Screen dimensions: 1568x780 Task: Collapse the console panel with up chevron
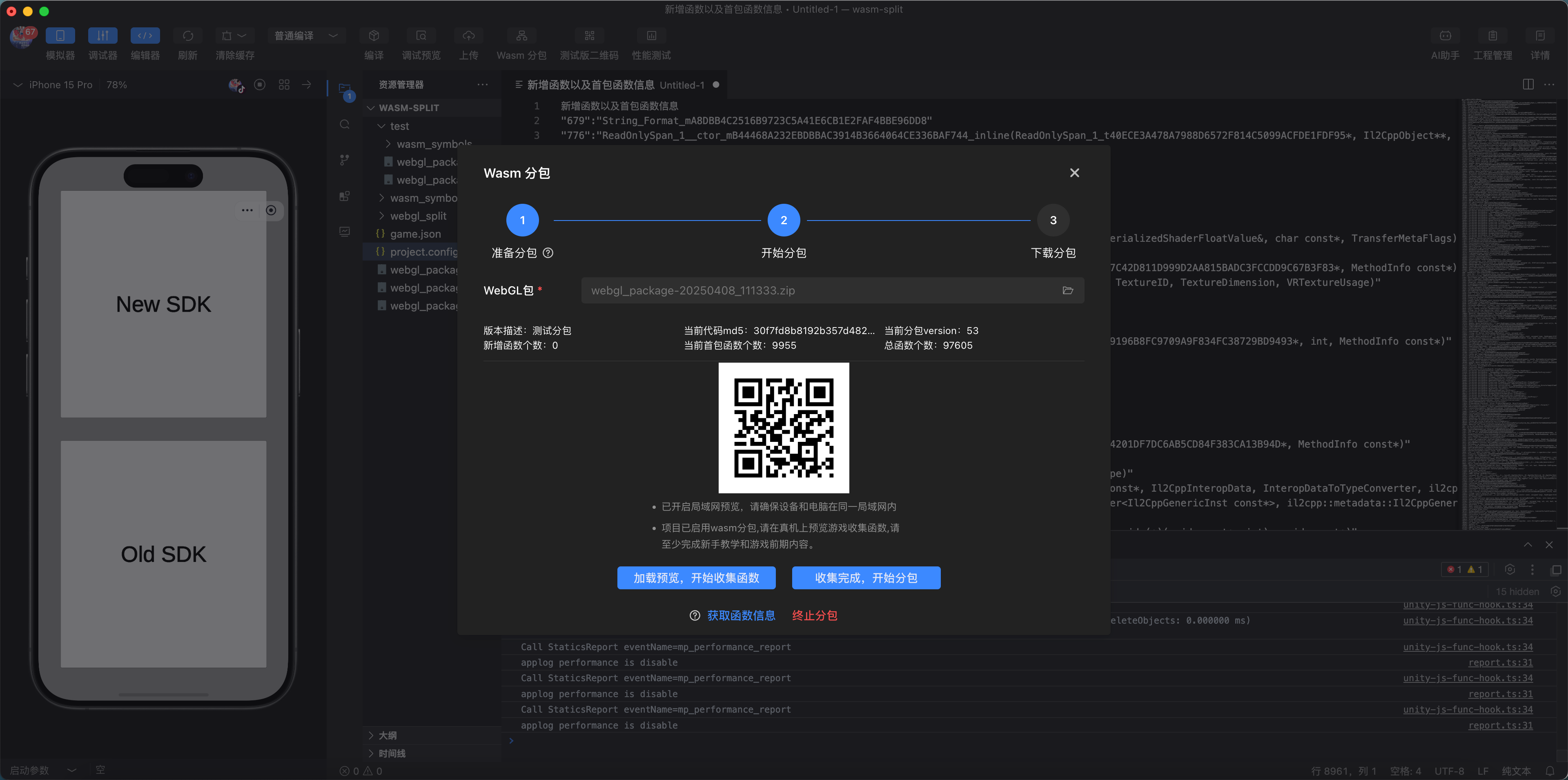click(1528, 545)
